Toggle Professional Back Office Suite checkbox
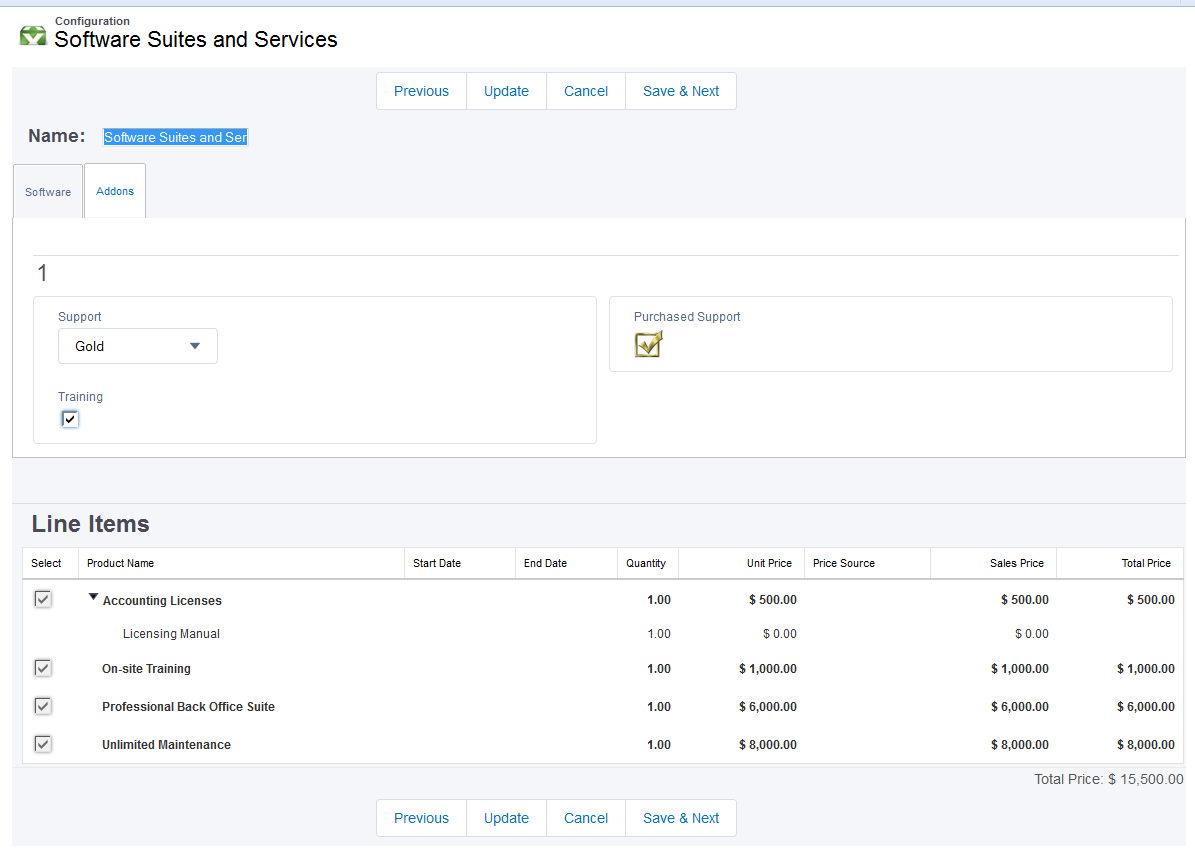 43,706
